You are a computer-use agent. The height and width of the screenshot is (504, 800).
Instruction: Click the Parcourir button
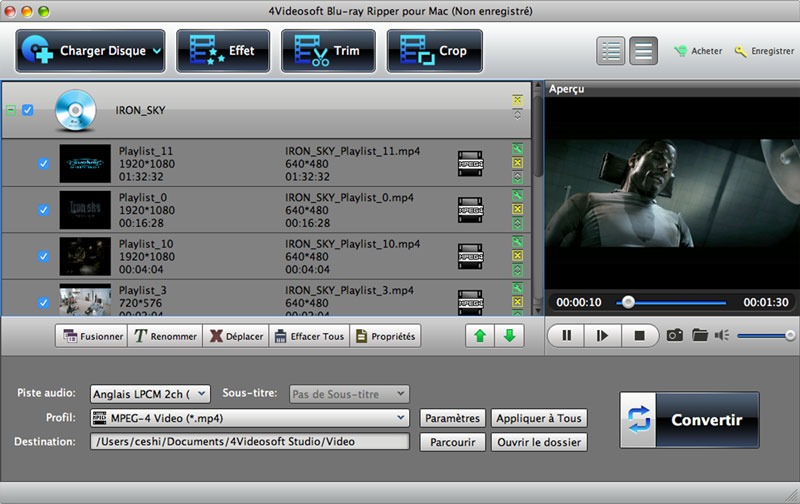pyautogui.click(x=452, y=442)
